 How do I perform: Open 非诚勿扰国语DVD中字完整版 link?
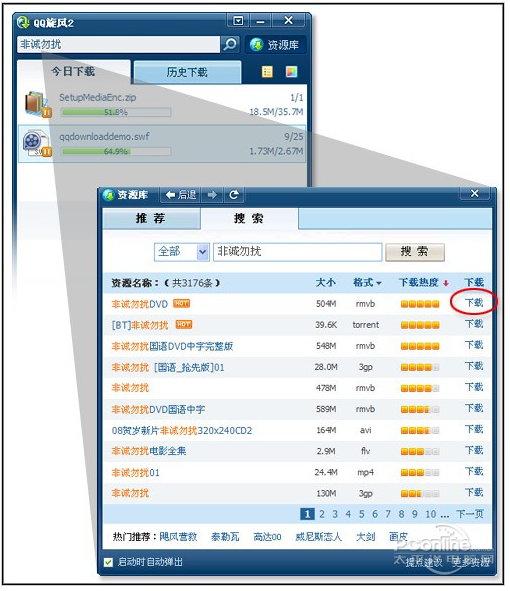(172, 346)
